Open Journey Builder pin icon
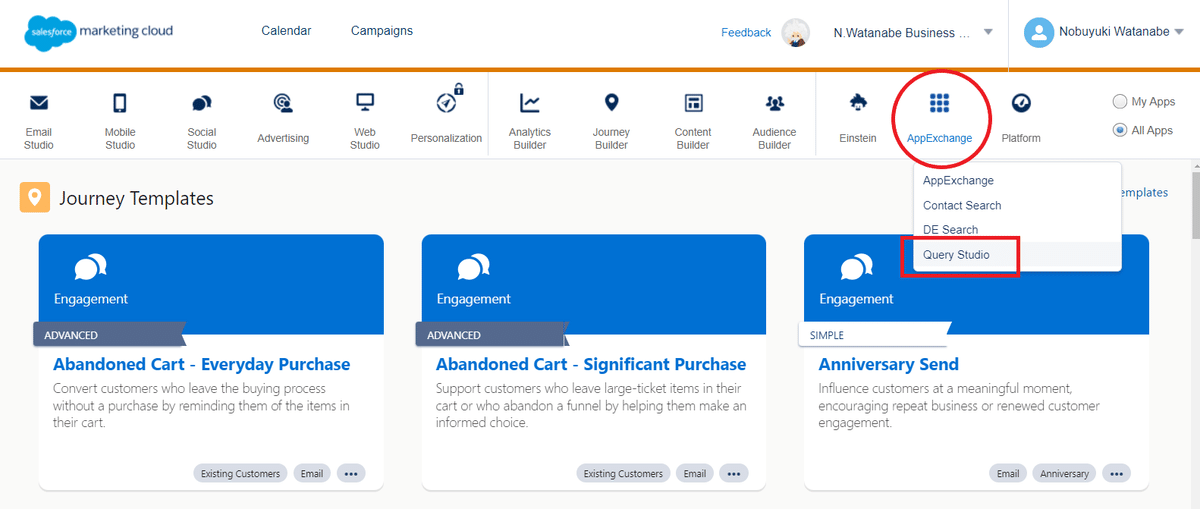Image resolution: width=1200 pixels, height=509 pixels. tap(612, 103)
